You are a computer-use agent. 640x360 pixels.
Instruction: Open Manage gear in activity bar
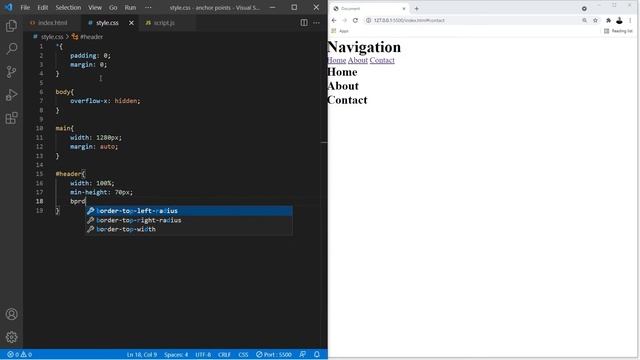coord(11,337)
